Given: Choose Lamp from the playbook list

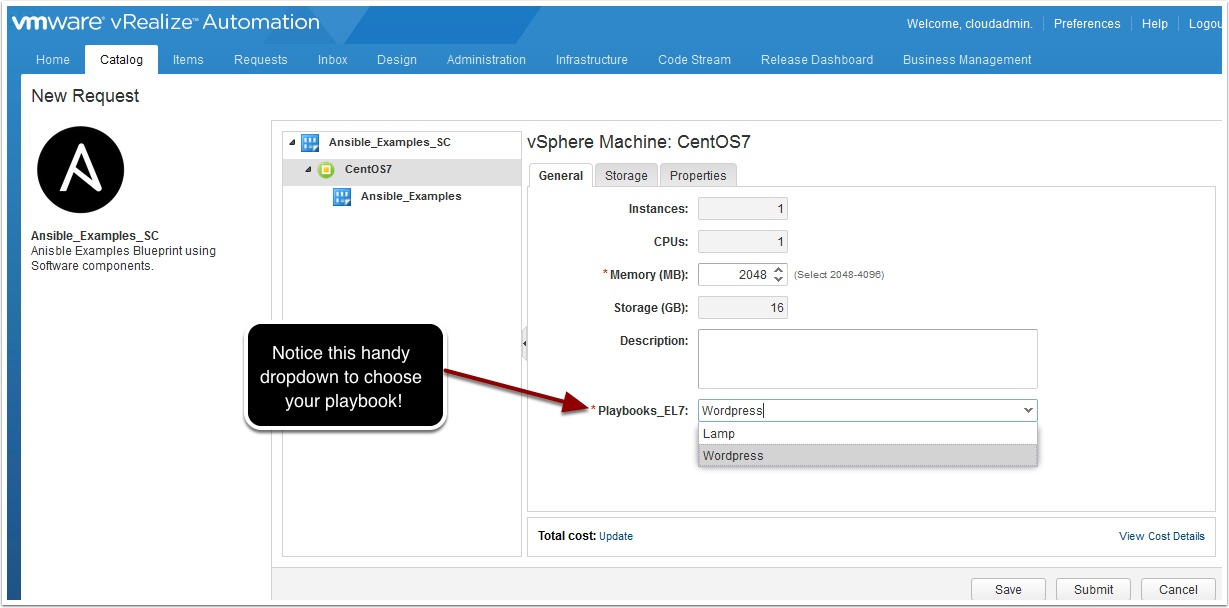Looking at the screenshot, I should click(868, 434).
